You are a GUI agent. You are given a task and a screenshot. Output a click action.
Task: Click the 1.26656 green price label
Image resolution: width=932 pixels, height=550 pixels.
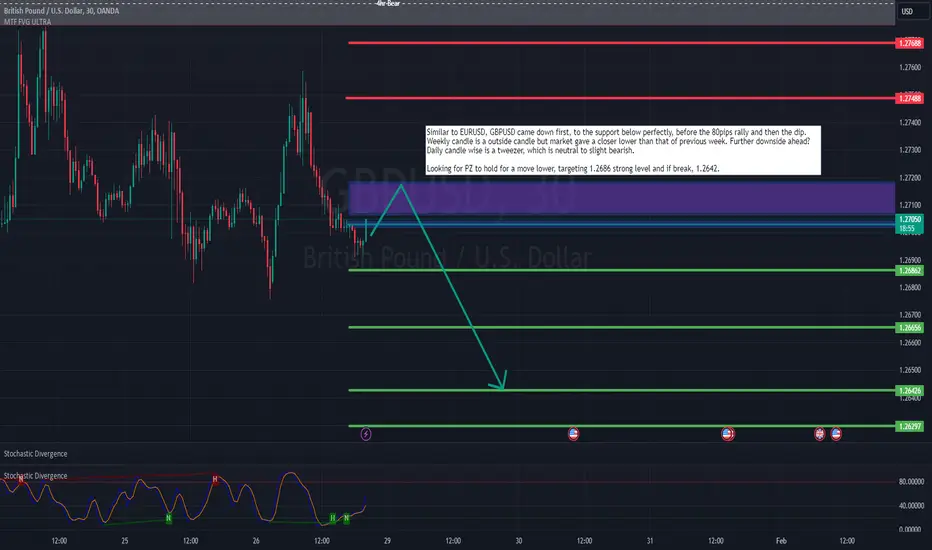tap(909, 328)
